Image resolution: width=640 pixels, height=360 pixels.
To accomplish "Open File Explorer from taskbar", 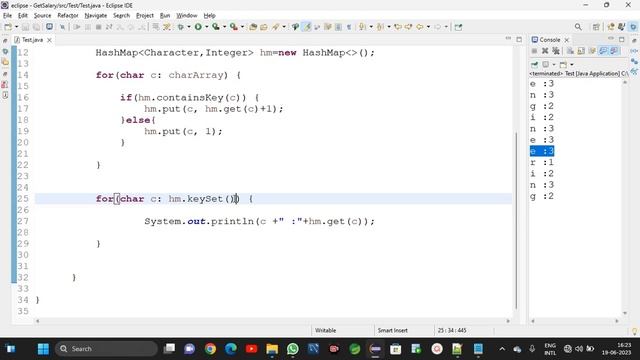I will [x=272, y=349].
